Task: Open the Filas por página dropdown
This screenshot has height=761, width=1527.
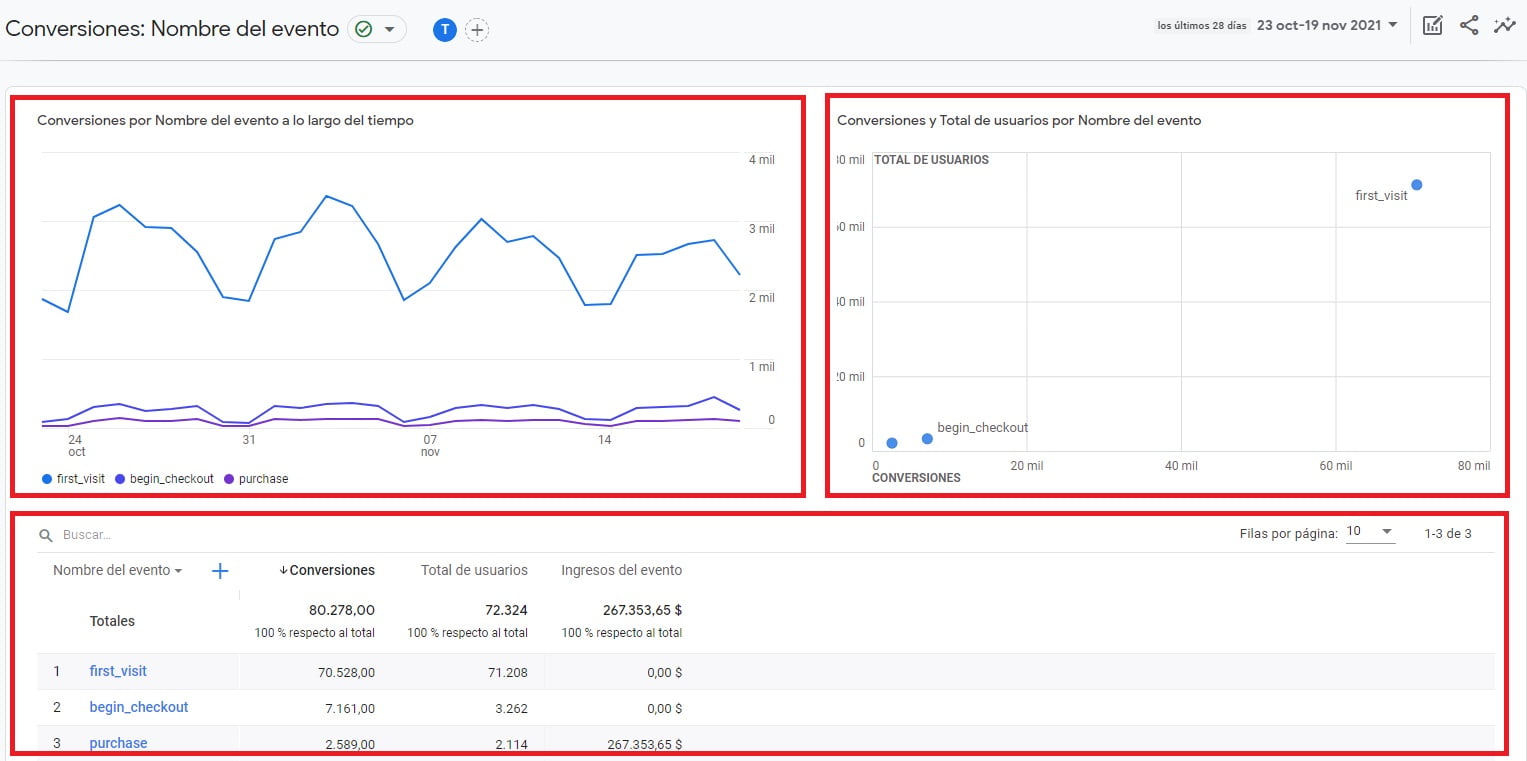Action: [x=1369, y=533]
